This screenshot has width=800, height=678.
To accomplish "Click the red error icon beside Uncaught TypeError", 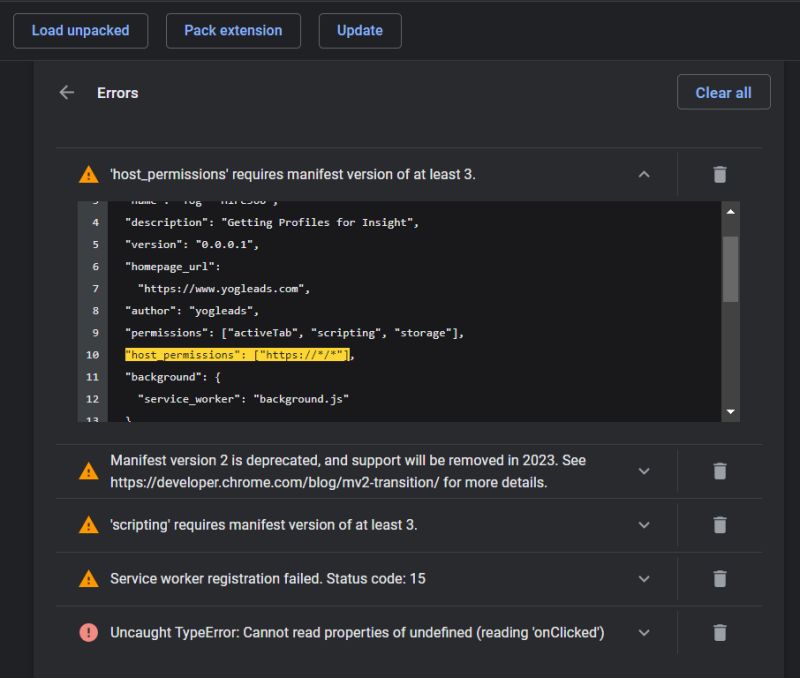I will (88, 632).
